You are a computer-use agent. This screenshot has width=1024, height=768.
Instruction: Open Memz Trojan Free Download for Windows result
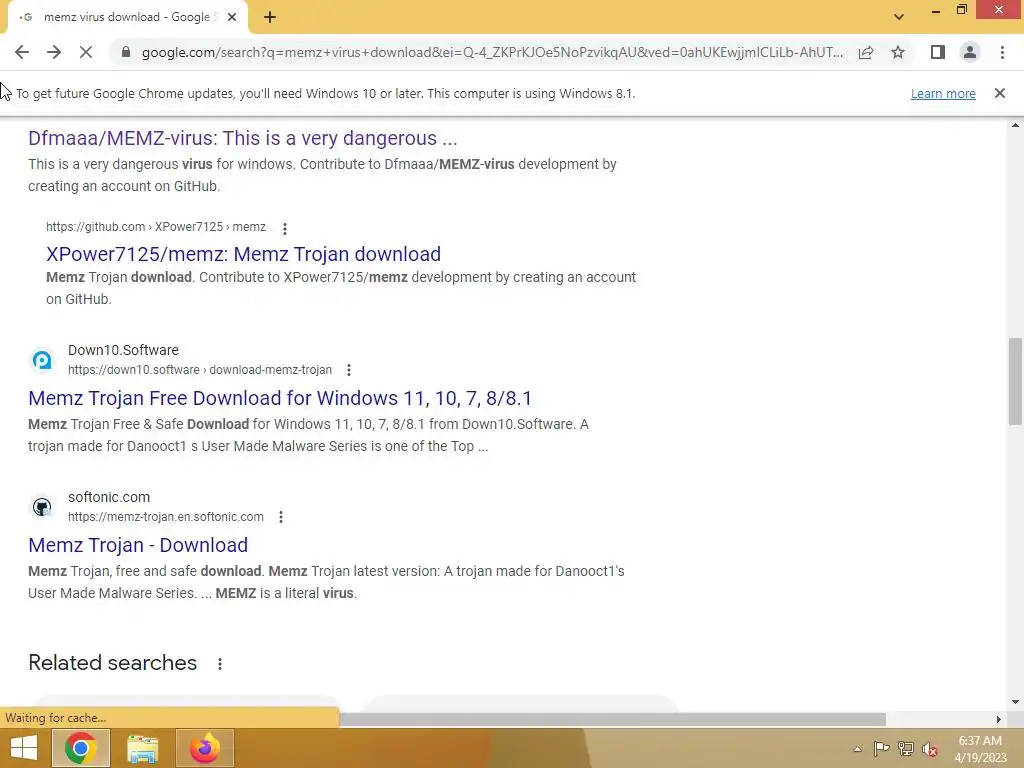tap(280, 398)
